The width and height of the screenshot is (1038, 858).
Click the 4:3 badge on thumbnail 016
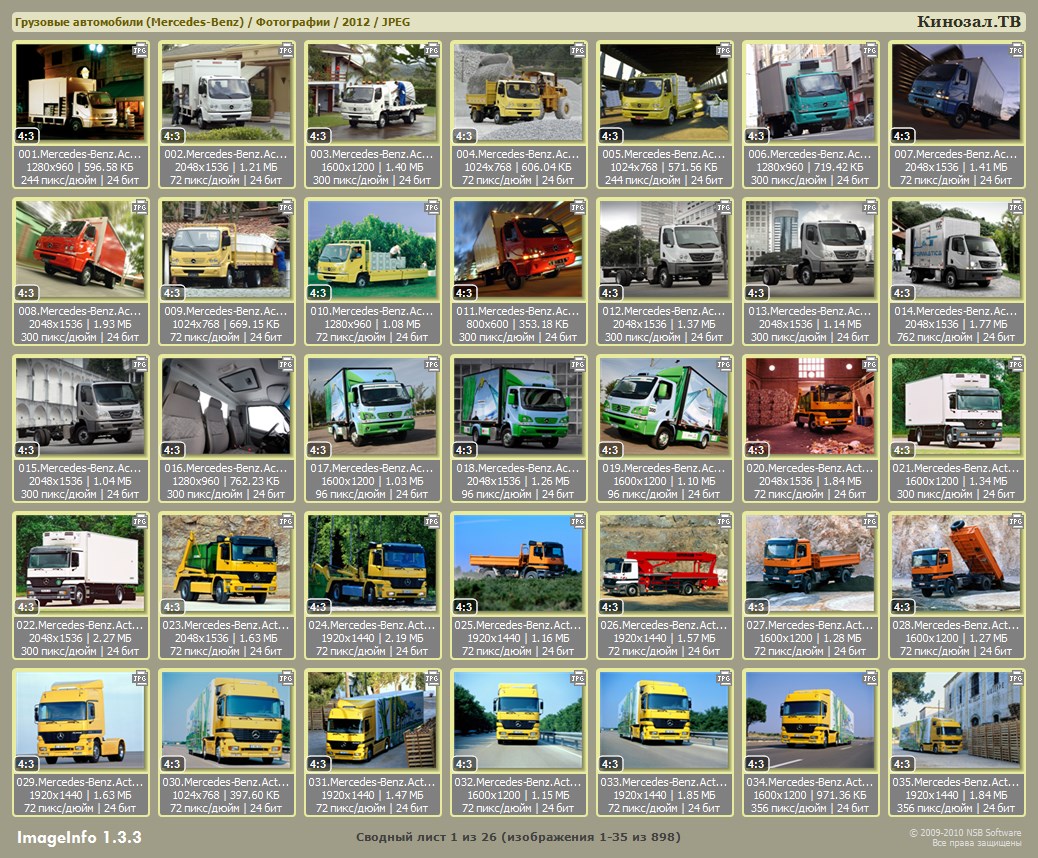click(173, 450)
